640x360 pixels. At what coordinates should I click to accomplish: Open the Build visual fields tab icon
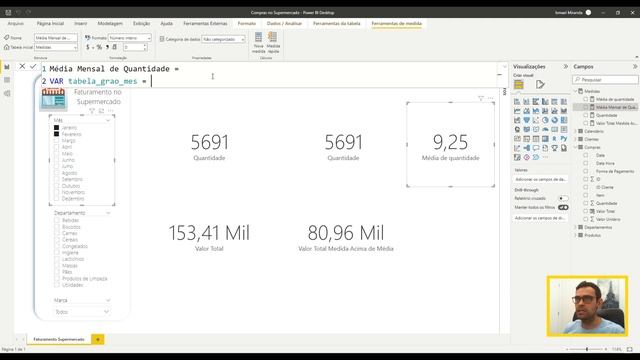(x=519, y=84)
